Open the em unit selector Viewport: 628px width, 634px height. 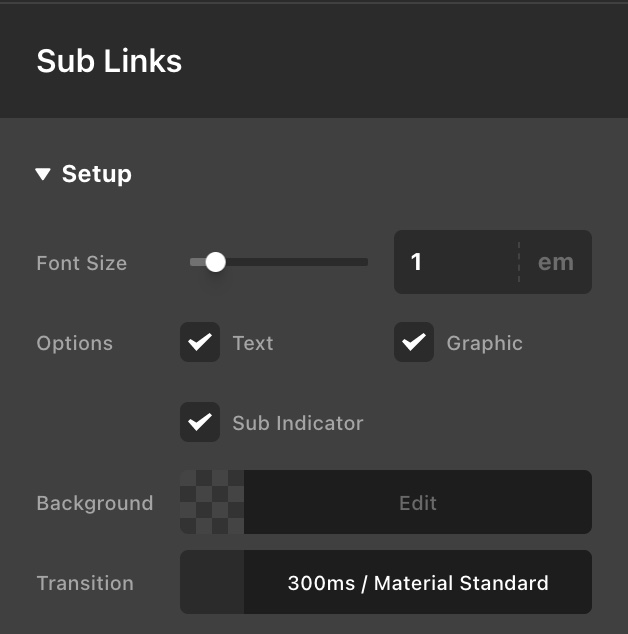[556, 262]
